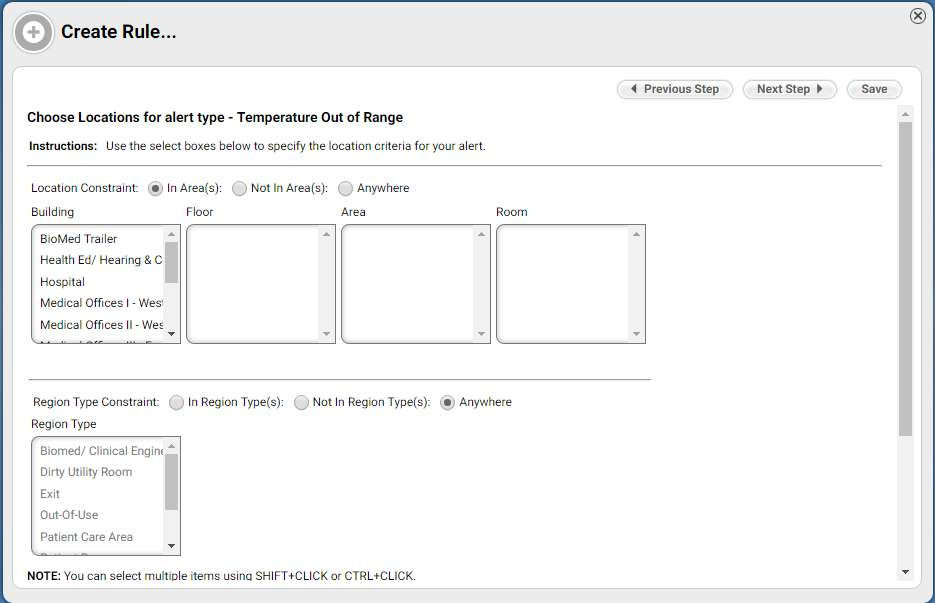Image resolution: width=935 pixels, height=603 pixels.
Task: Select Not In Region Type(s) radio button
Action: tap(301, 403)
